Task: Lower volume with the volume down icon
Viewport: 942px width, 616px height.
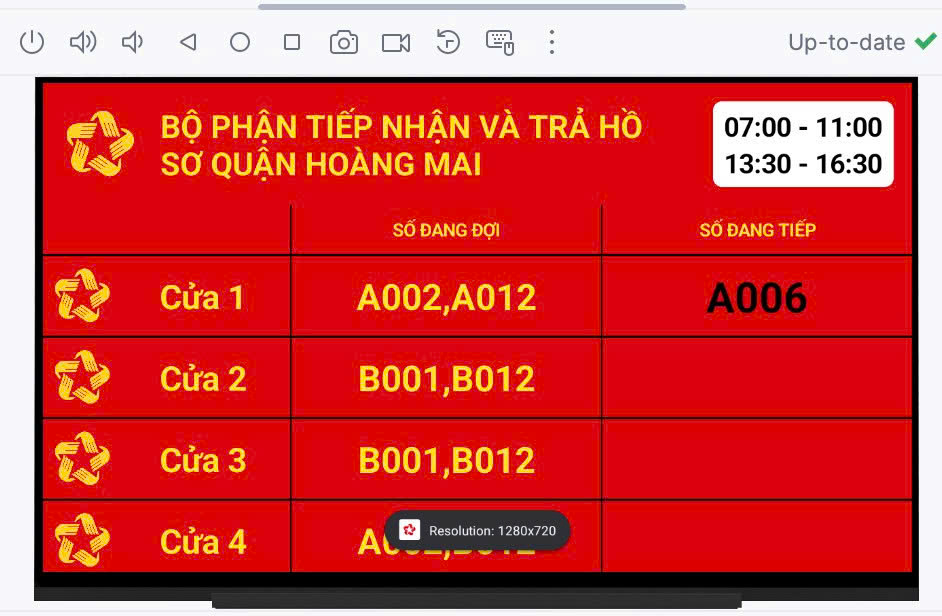Action: click(132, 42)
